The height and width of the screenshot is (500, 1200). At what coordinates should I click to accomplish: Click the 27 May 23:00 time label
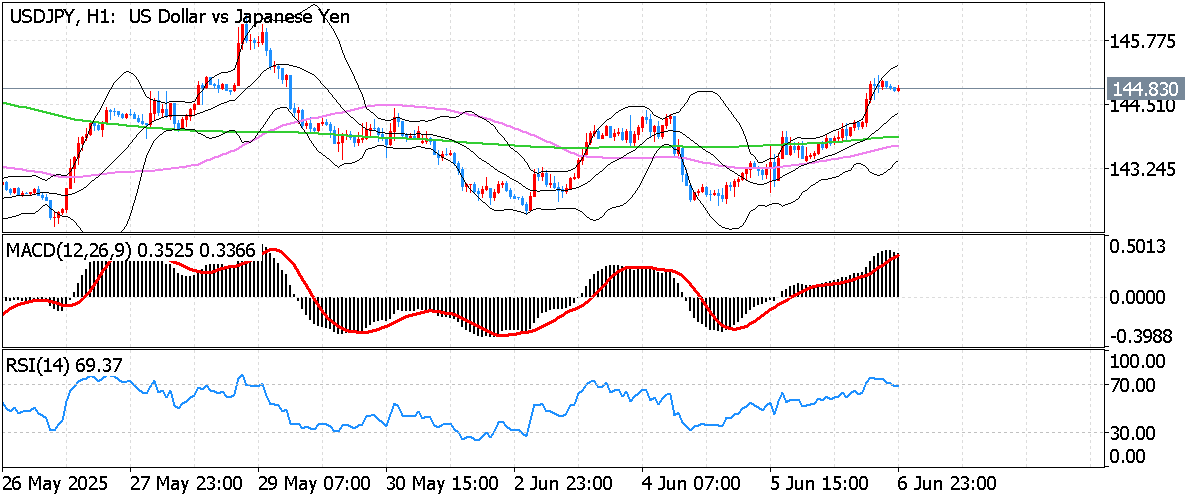(186, 483)
